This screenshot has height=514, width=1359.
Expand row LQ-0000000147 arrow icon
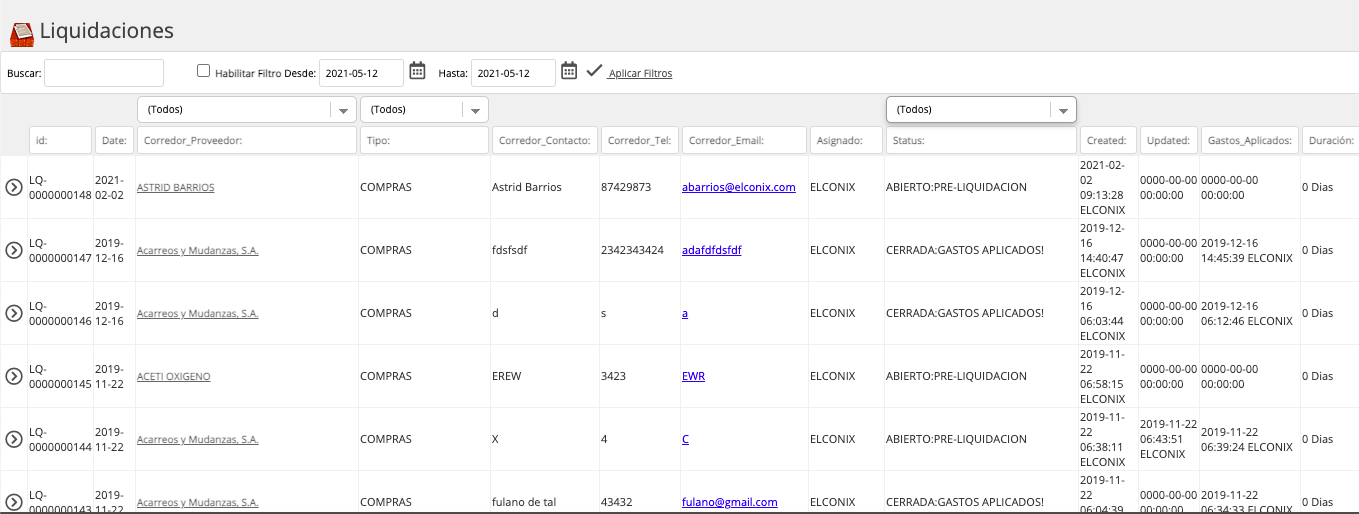pyautogui.click(x=14, y=250)
